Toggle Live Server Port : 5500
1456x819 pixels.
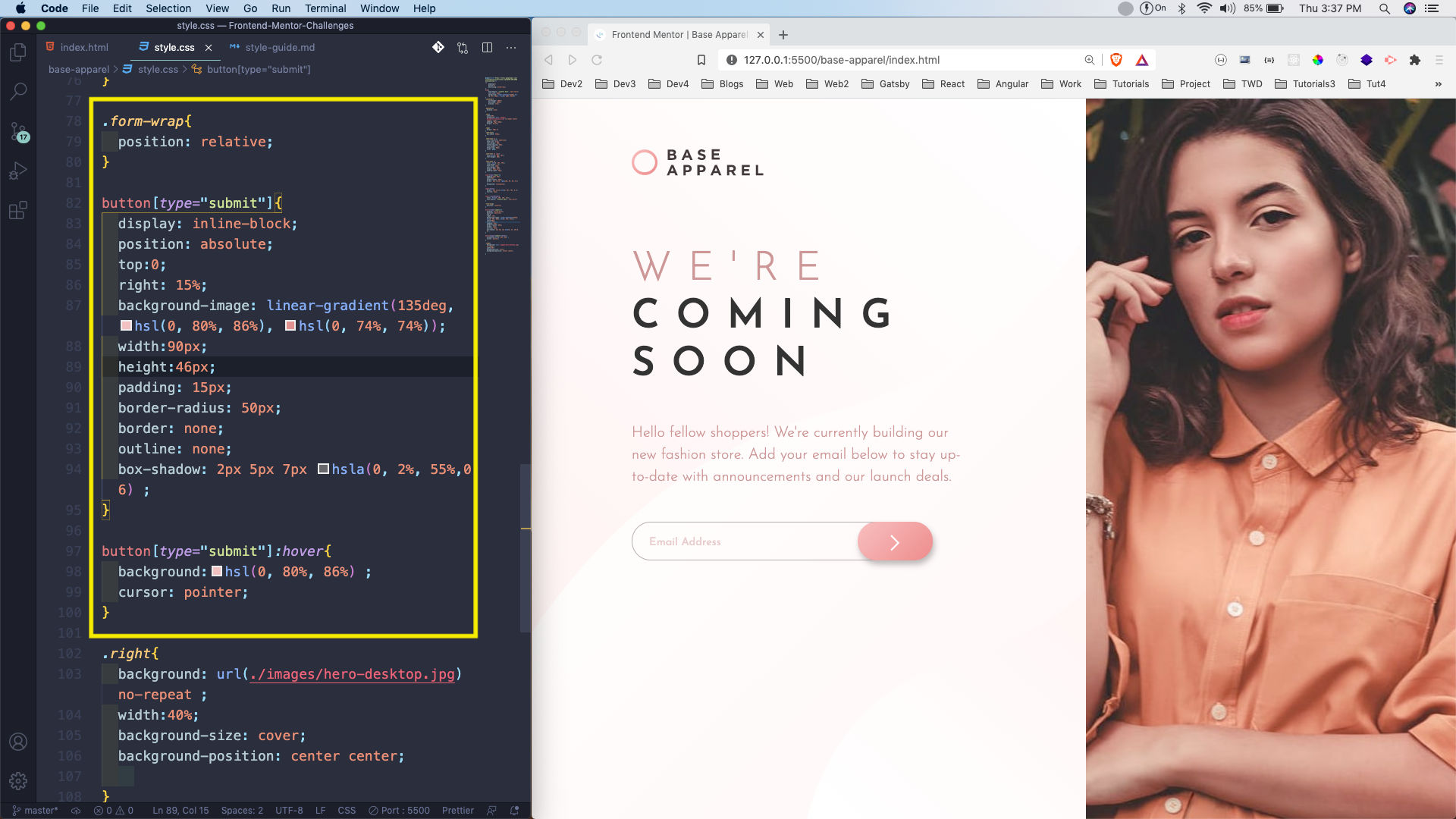point(399,810)
